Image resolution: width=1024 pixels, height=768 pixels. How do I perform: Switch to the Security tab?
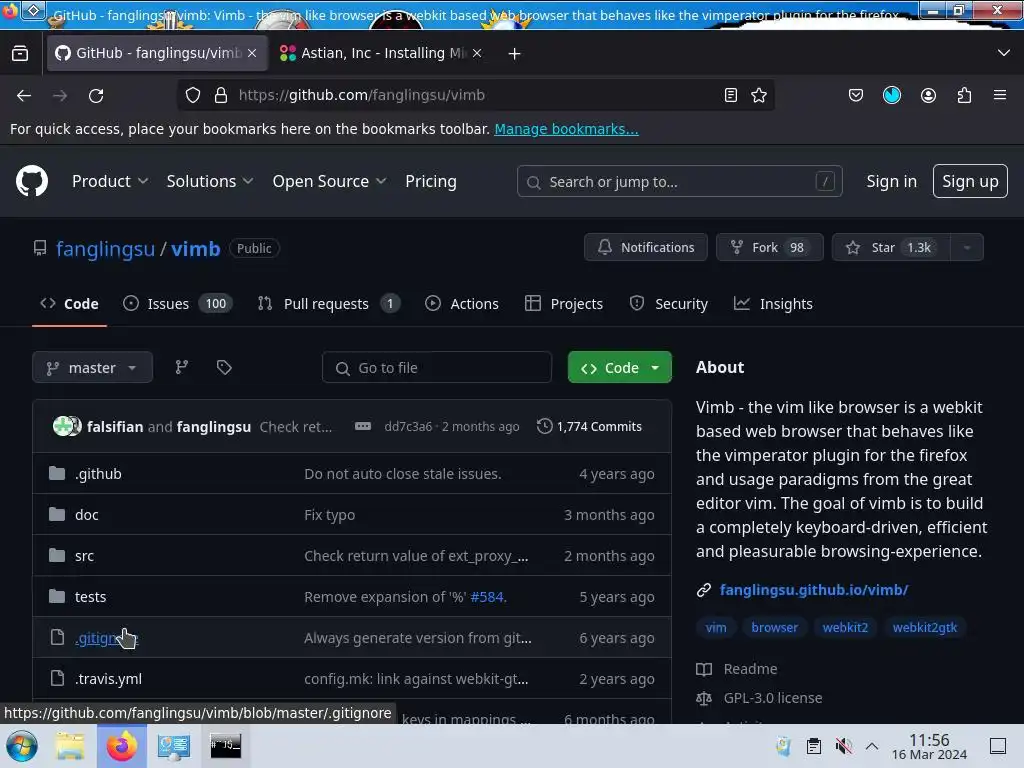(x=669, y=304)
